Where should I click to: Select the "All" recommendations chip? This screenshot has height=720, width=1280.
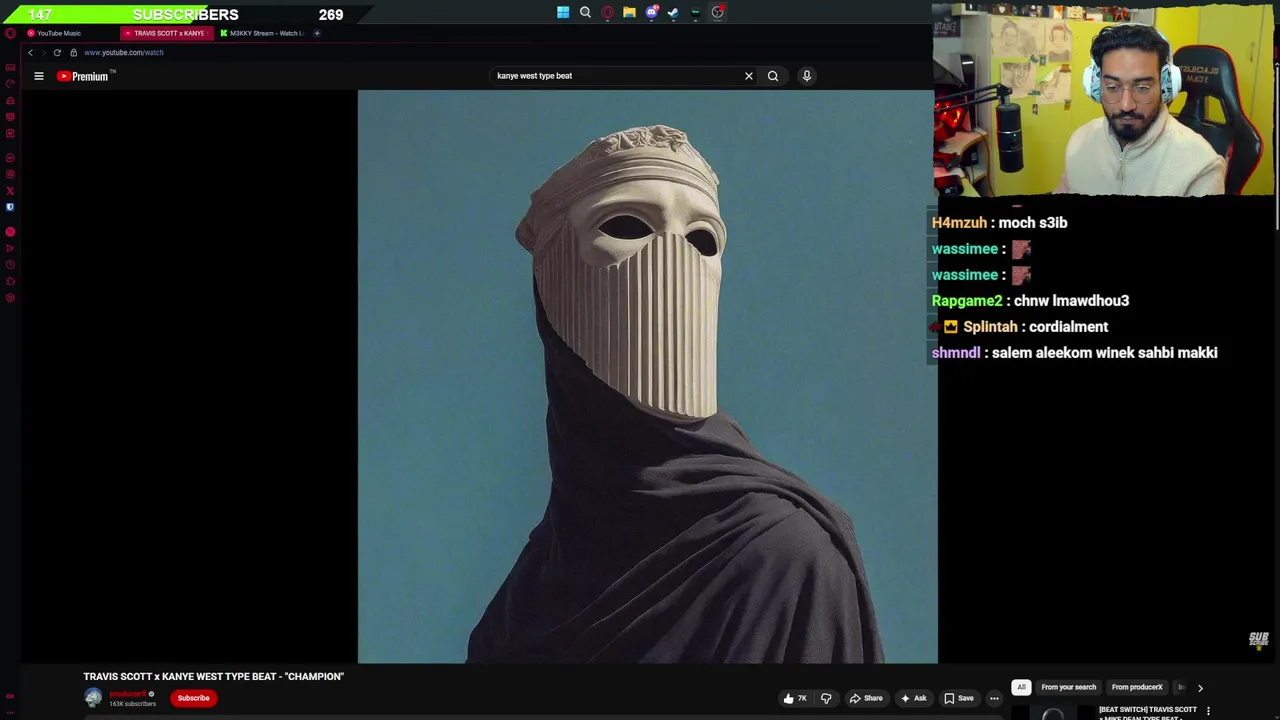tap(1021, 687)
